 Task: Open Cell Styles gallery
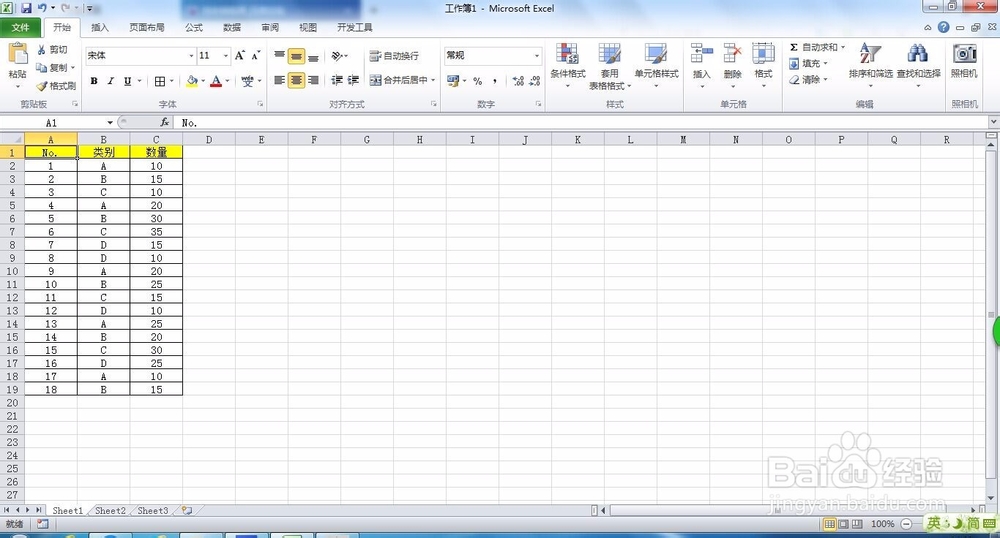656,66
